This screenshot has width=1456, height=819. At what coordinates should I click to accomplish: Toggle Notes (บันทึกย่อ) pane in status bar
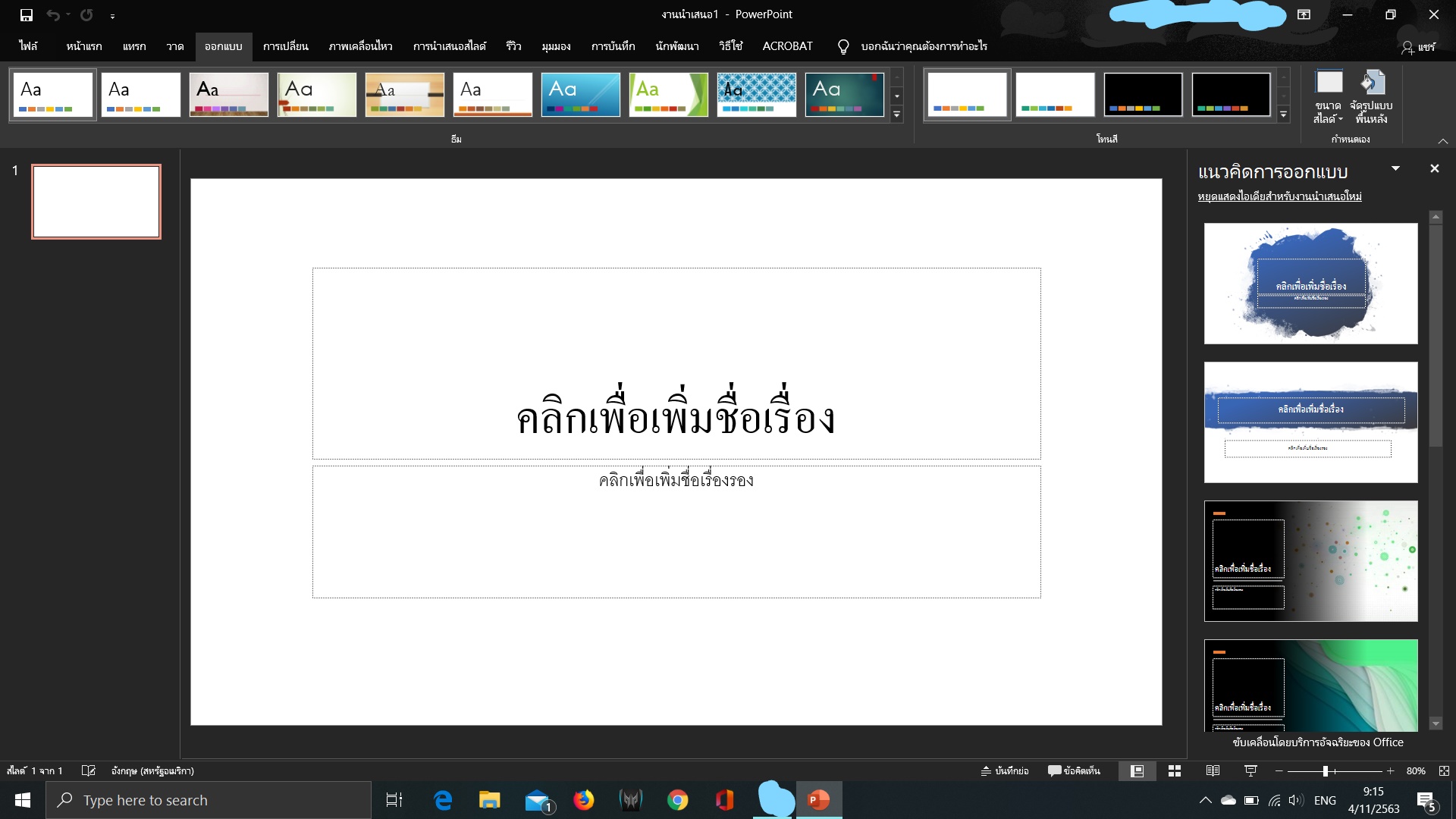coord(1005,771)
